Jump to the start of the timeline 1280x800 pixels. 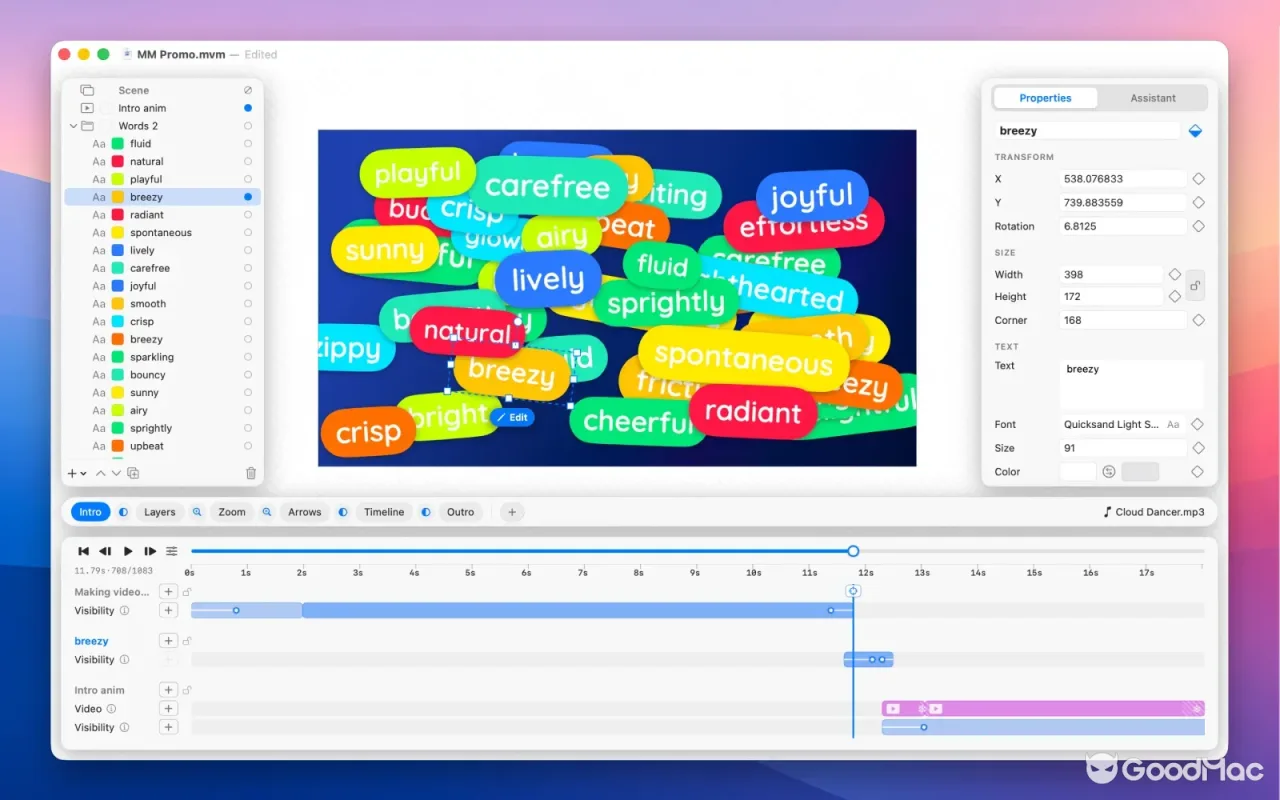coord(84,551)
